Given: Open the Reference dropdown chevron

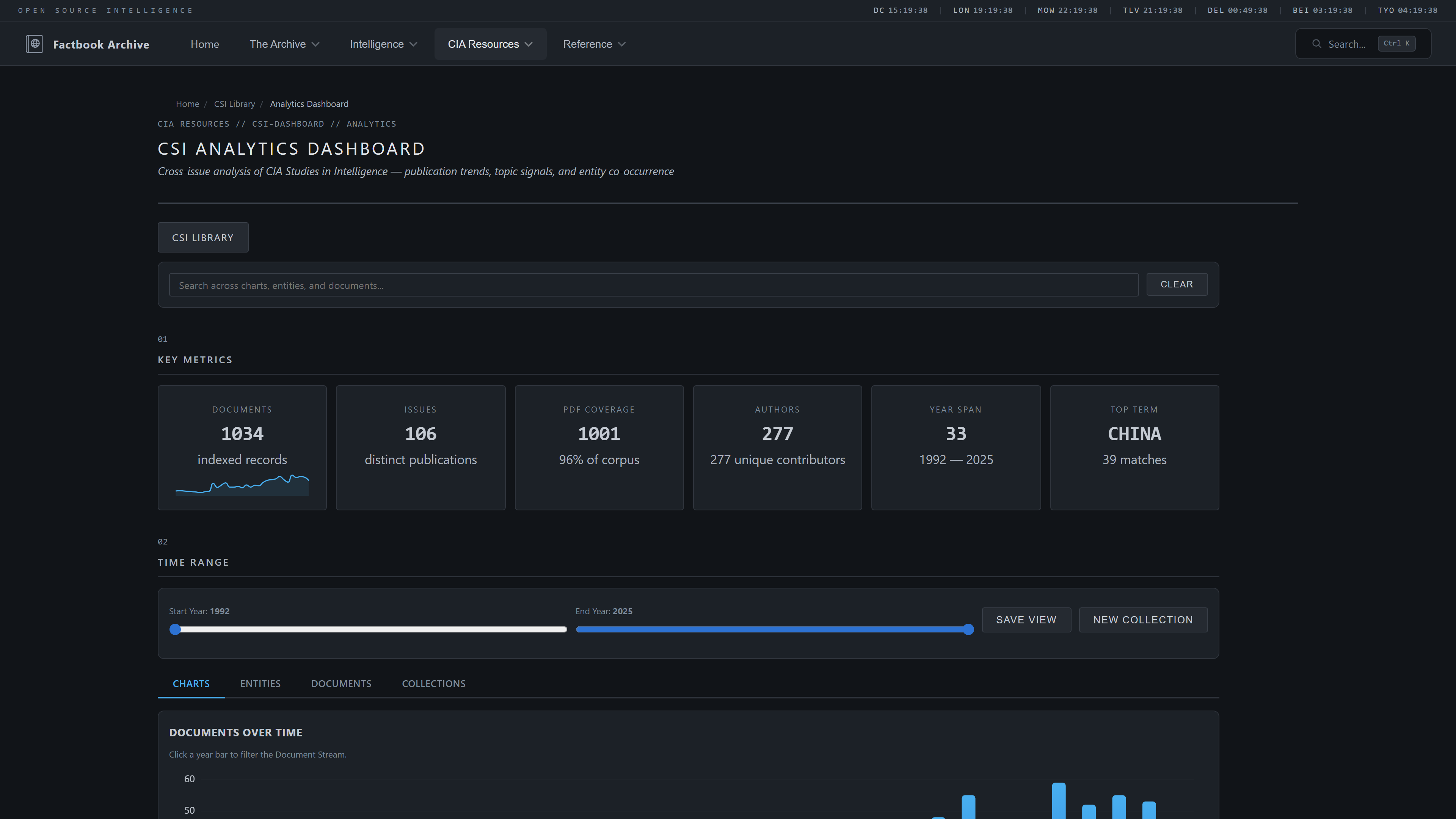Looking at the screenshot, I should tap(622, 44).
